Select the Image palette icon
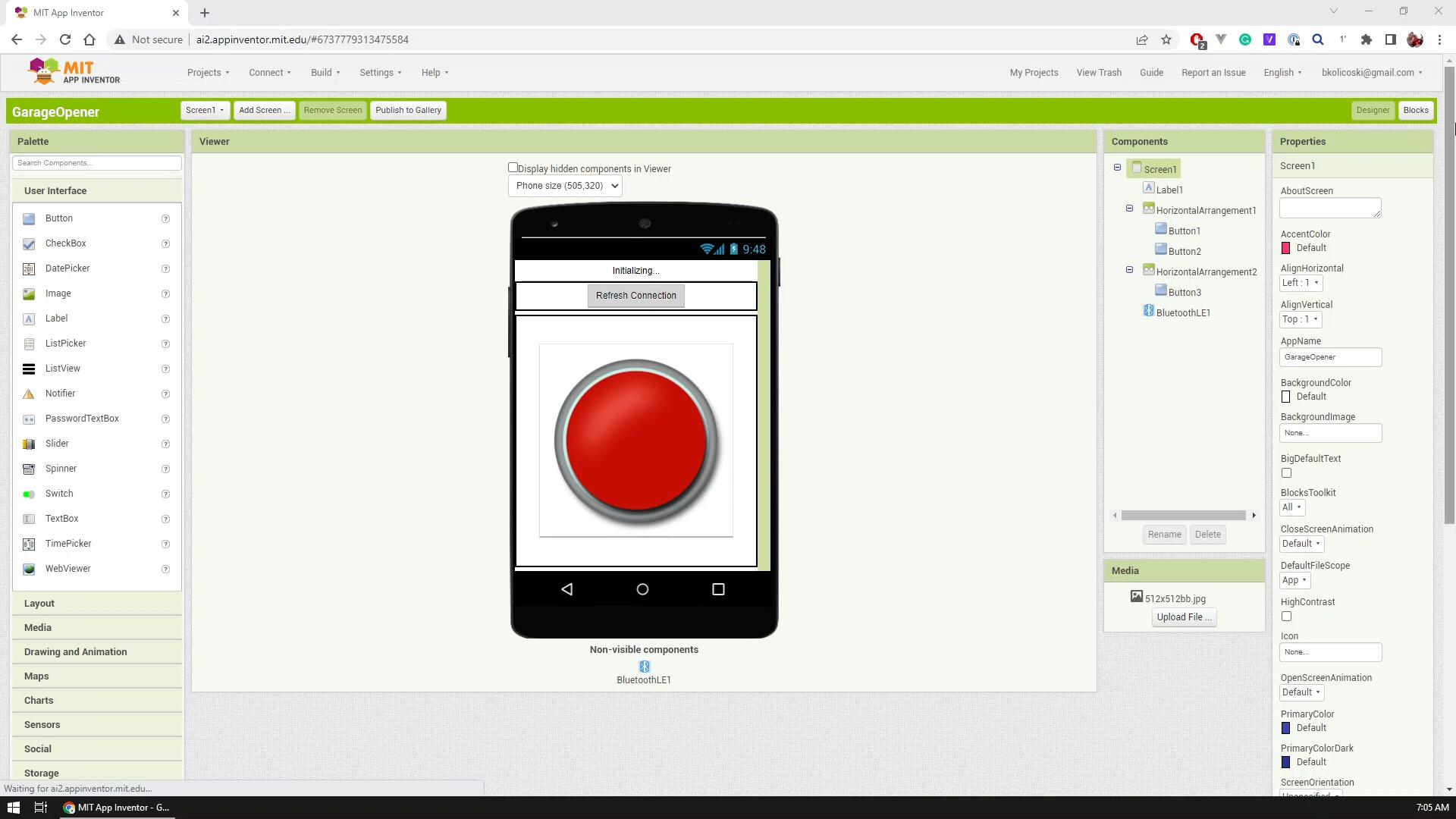This screenshot has height=819, width=1456. pyautogui.click(x=29, y=294)
